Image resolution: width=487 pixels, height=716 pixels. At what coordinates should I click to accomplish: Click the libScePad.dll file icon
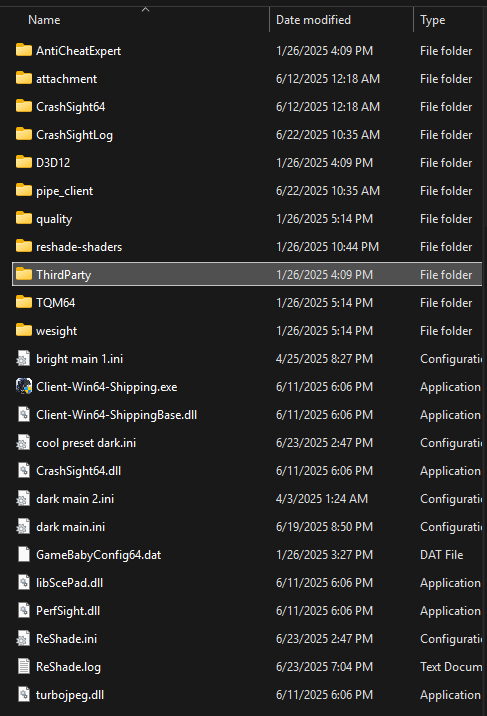(24, 582)
